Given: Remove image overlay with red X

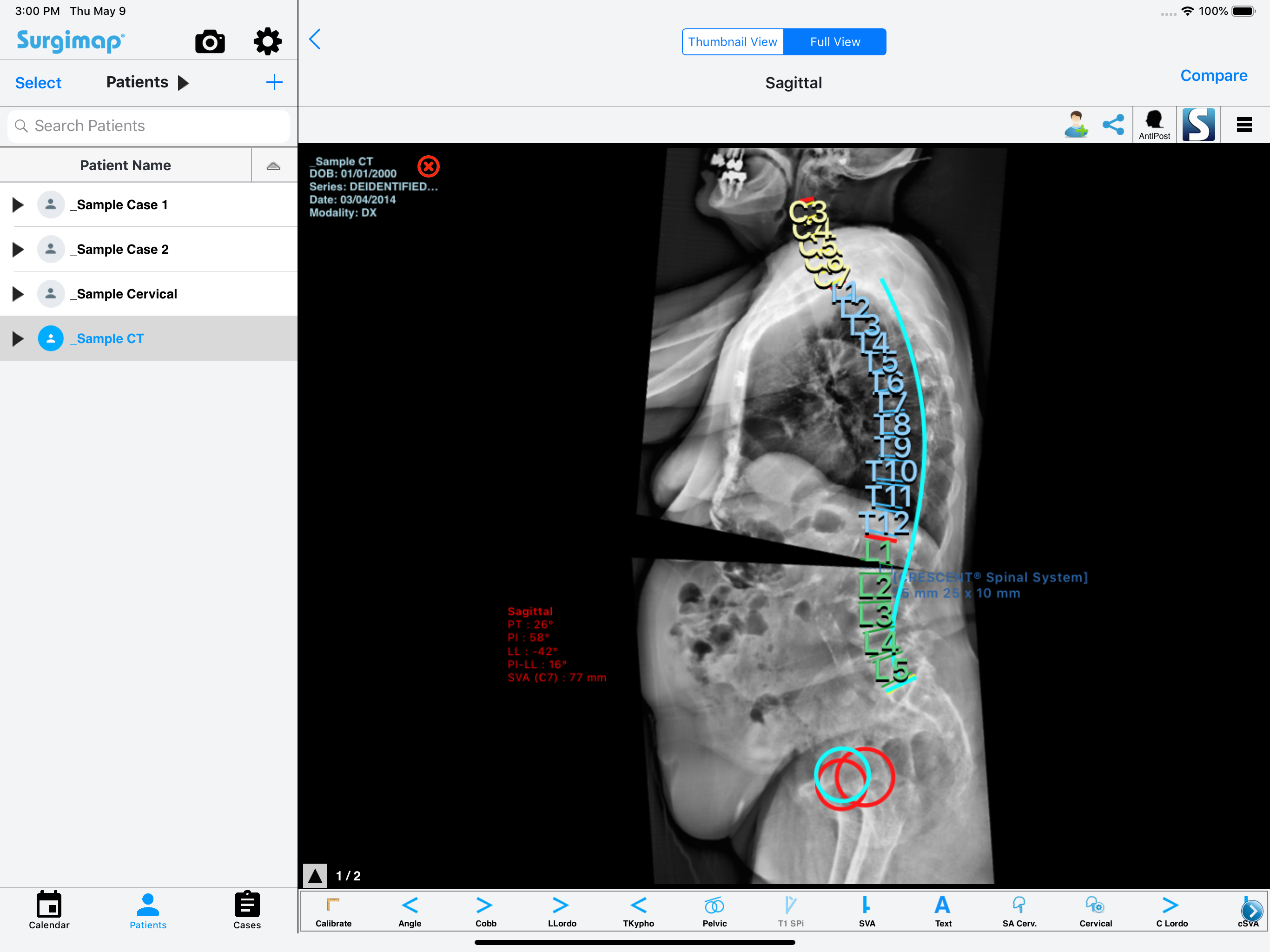Looking at the screenshot, I should (428, 166).
